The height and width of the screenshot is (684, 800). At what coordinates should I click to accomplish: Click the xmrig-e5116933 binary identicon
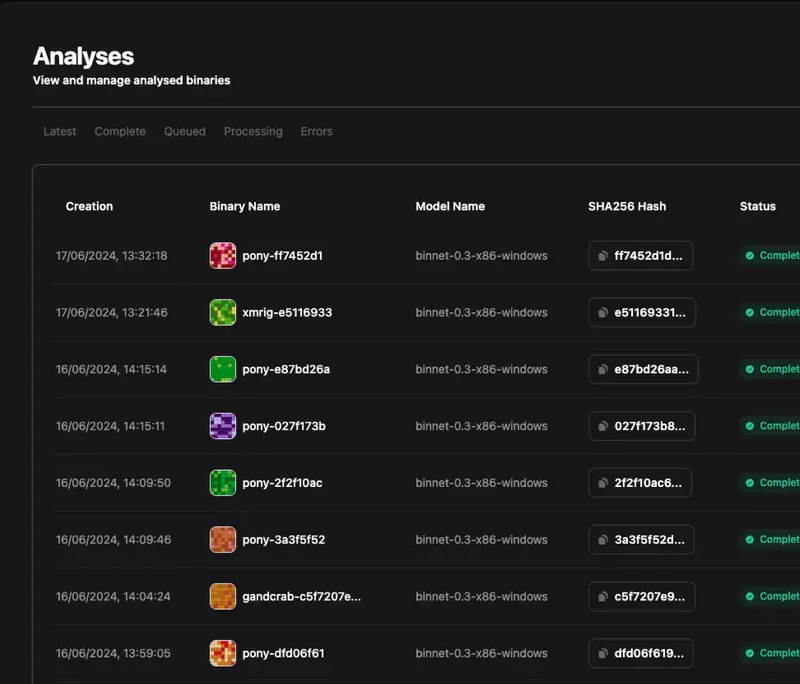(223, 312)
